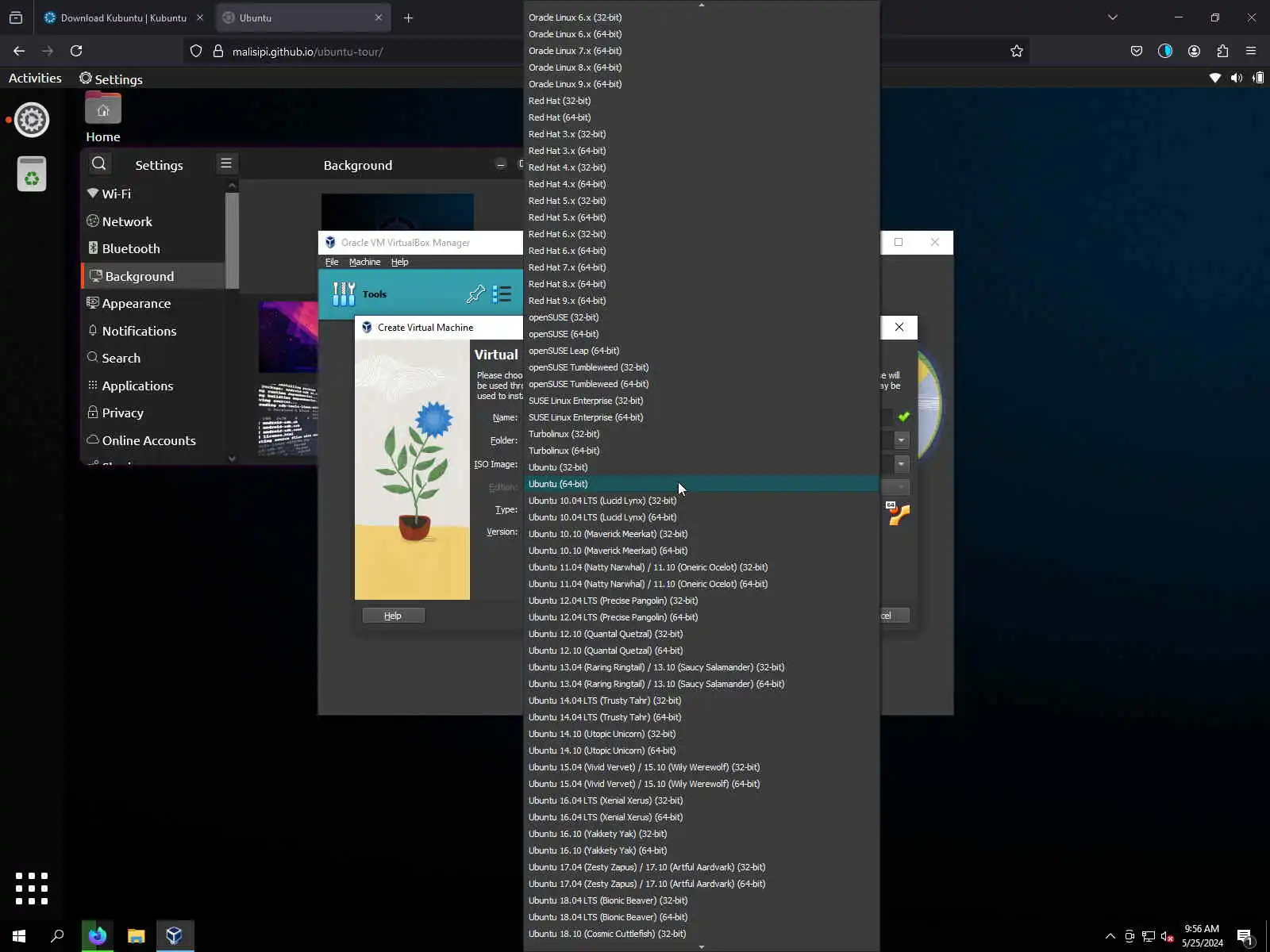This screenshot has width=1270, height=952.
Task: Open the Tools list menu icon
Action: pyautogui.click(x=502, y=294)
